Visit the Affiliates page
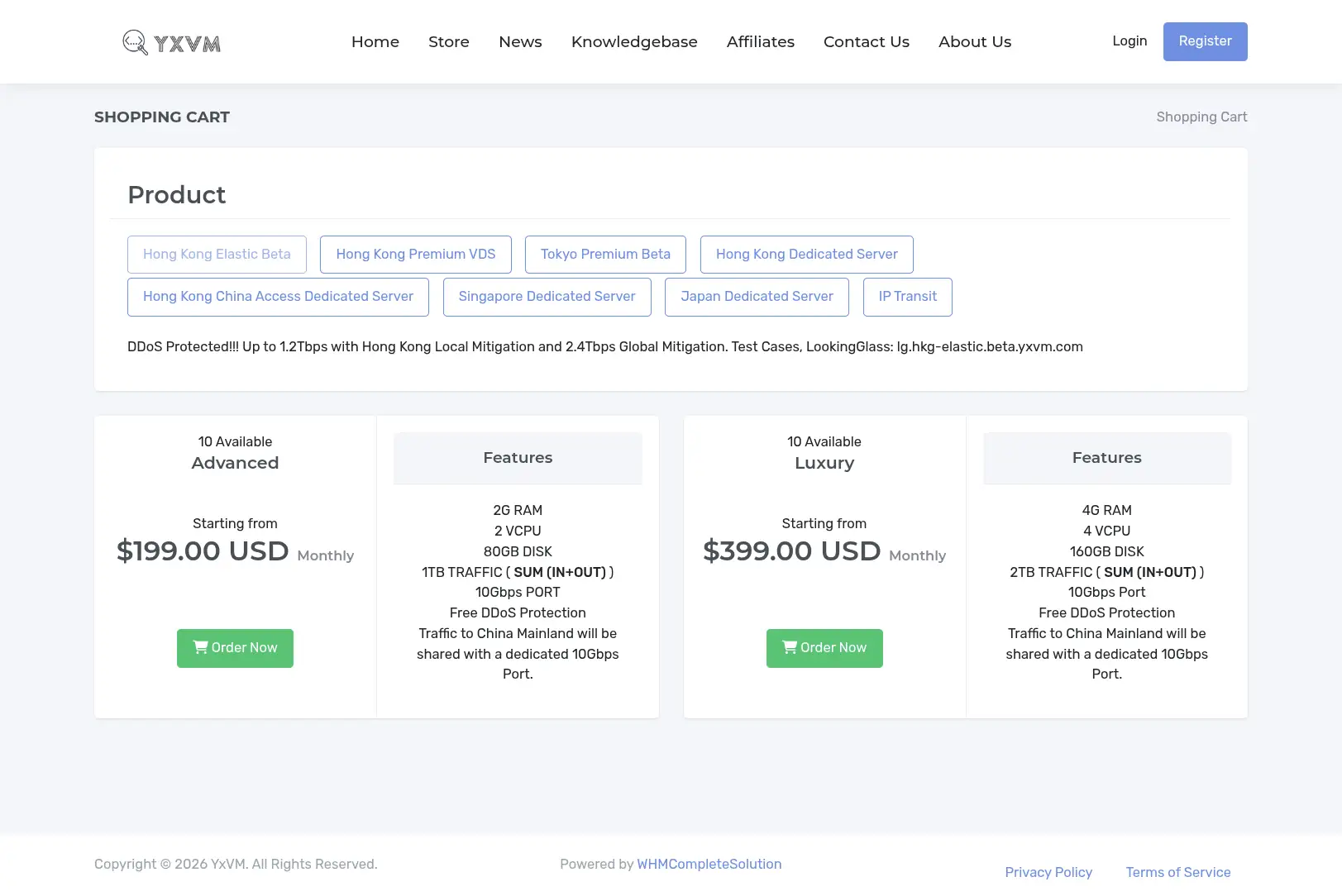Image resolution: width=1342 pixels, height=896 pixels. pos(761,42)
